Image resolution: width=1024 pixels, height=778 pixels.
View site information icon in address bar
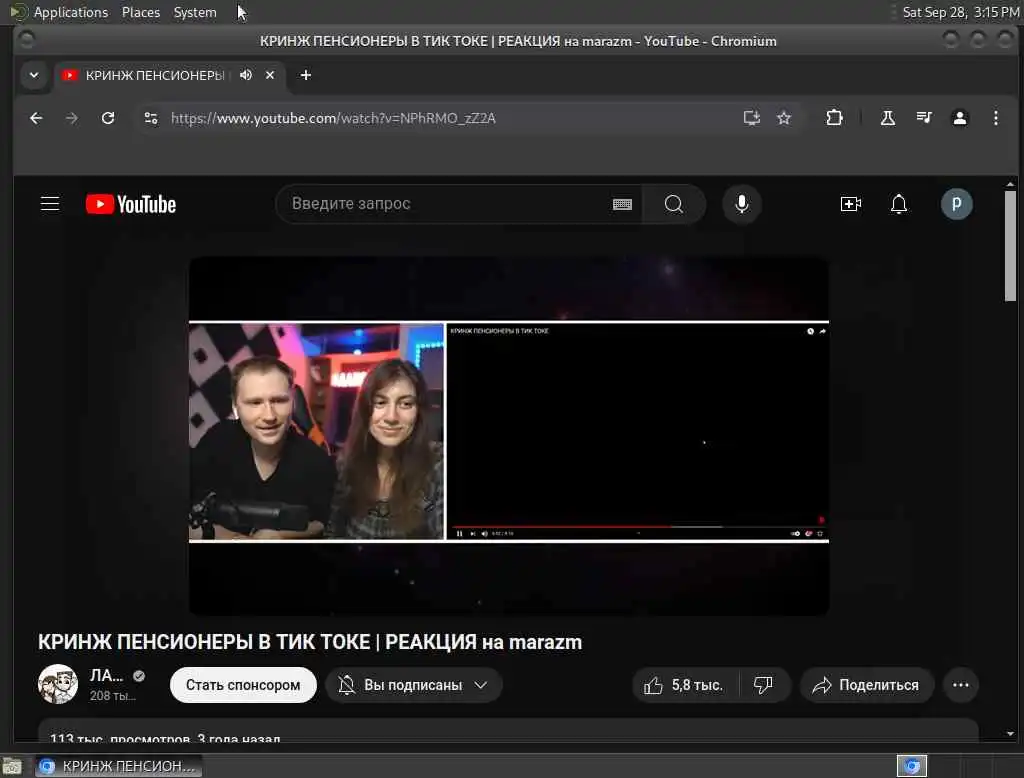coord(151,118)
